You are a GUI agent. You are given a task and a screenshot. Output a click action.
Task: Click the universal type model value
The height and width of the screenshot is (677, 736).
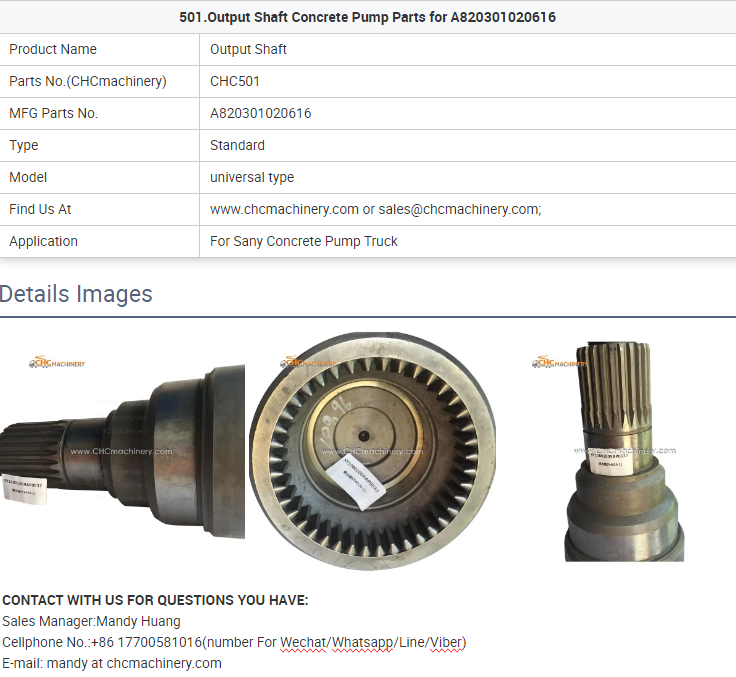tap(252, 177)
